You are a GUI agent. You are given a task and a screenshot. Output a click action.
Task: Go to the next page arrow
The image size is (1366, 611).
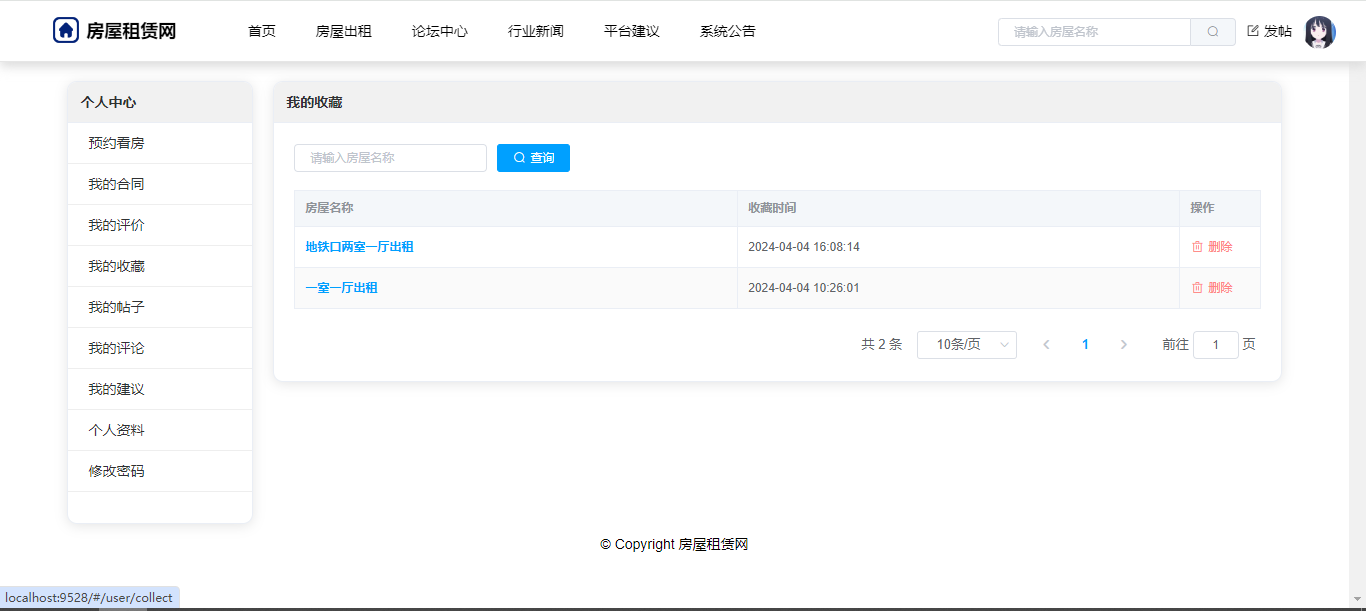tap(1123, 345)
